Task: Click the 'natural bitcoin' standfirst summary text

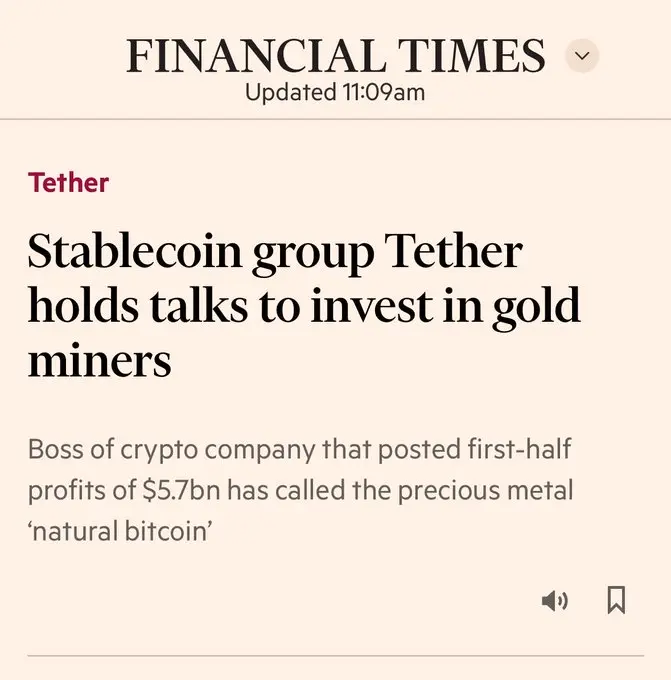Action: (300, 490)
